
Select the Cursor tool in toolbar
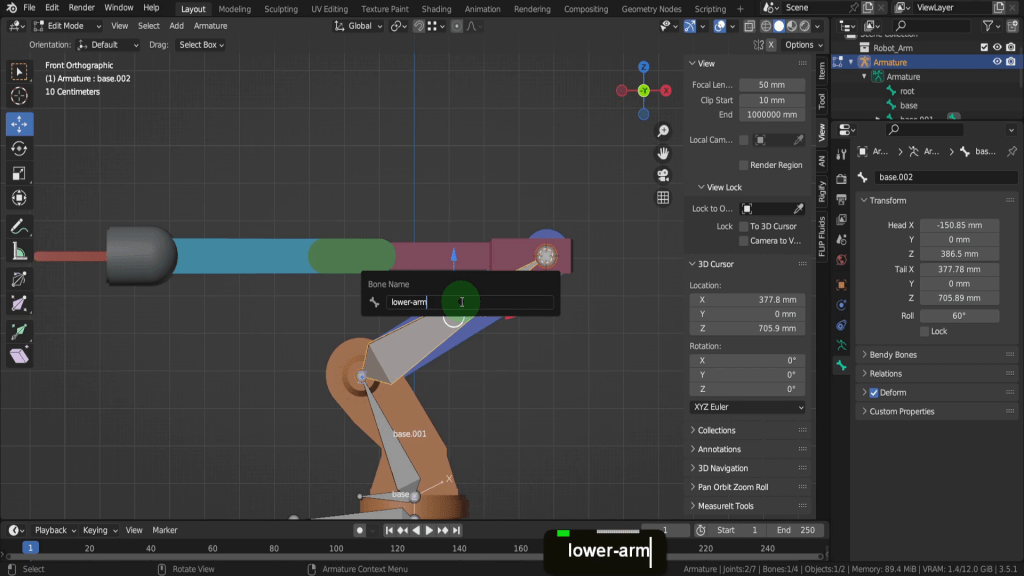[19, 97]
